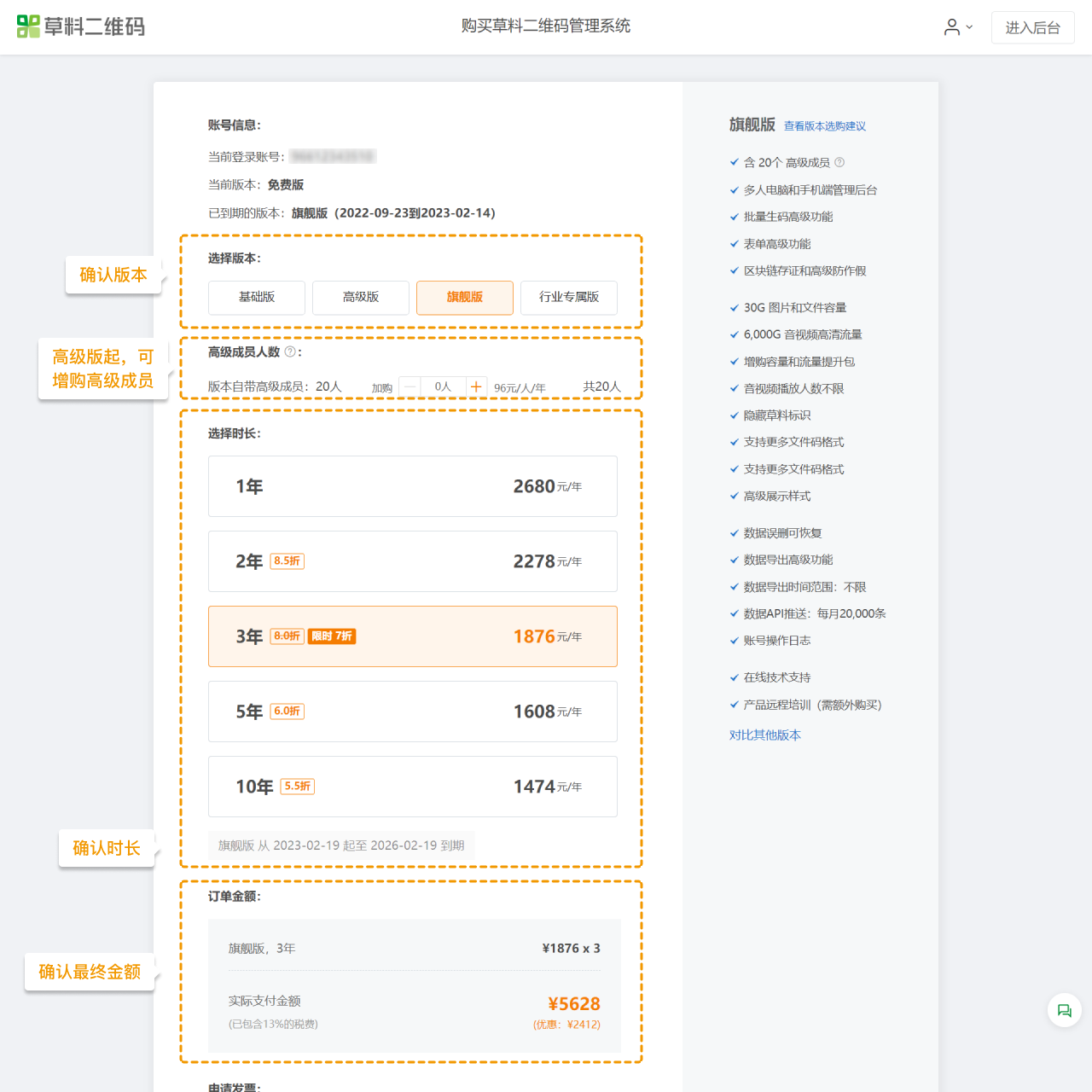Click the 区块链存证和高级防作假 feature item
This screenshot has width=1092, height=1092.
tap(798, 271)
